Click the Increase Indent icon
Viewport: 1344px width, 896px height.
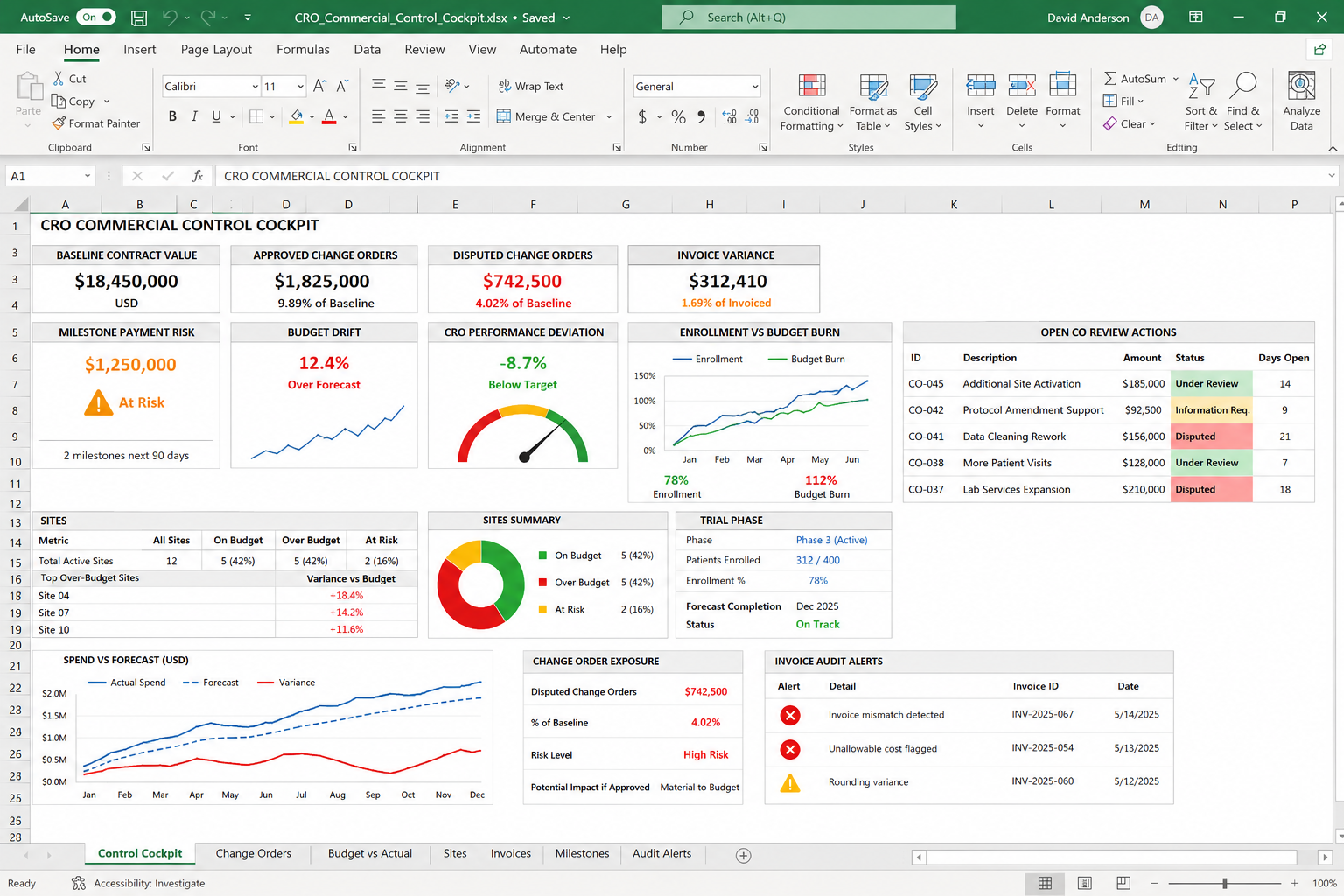473,116
